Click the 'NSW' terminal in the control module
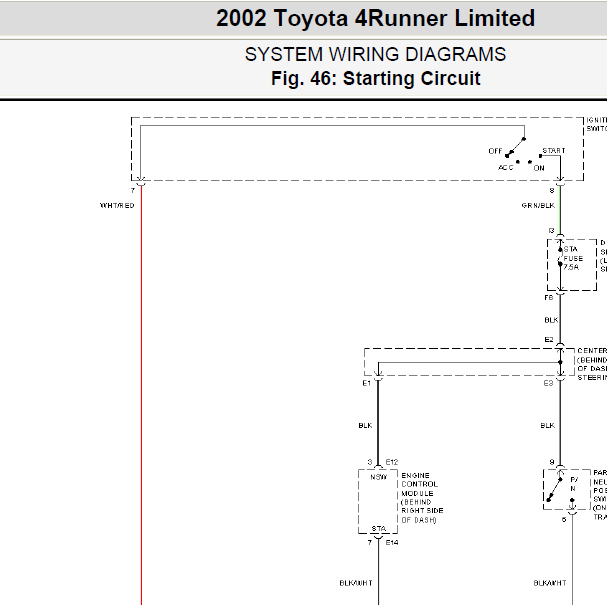The image size is (607, 605). 379,477
